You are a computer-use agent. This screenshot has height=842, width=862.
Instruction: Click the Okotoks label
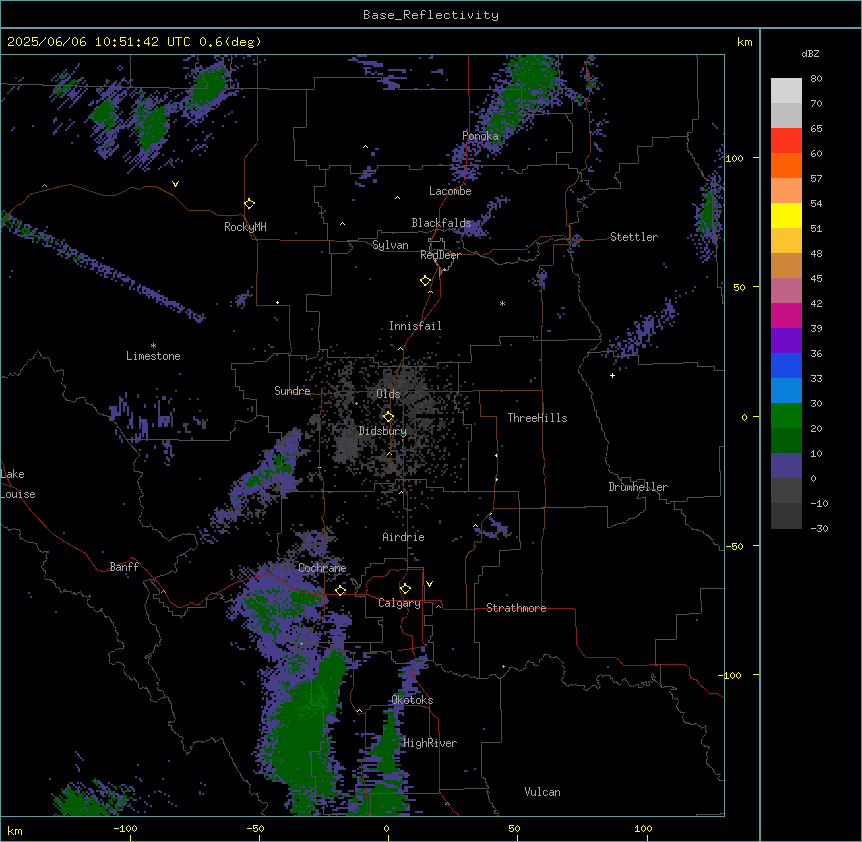[412, 700]
